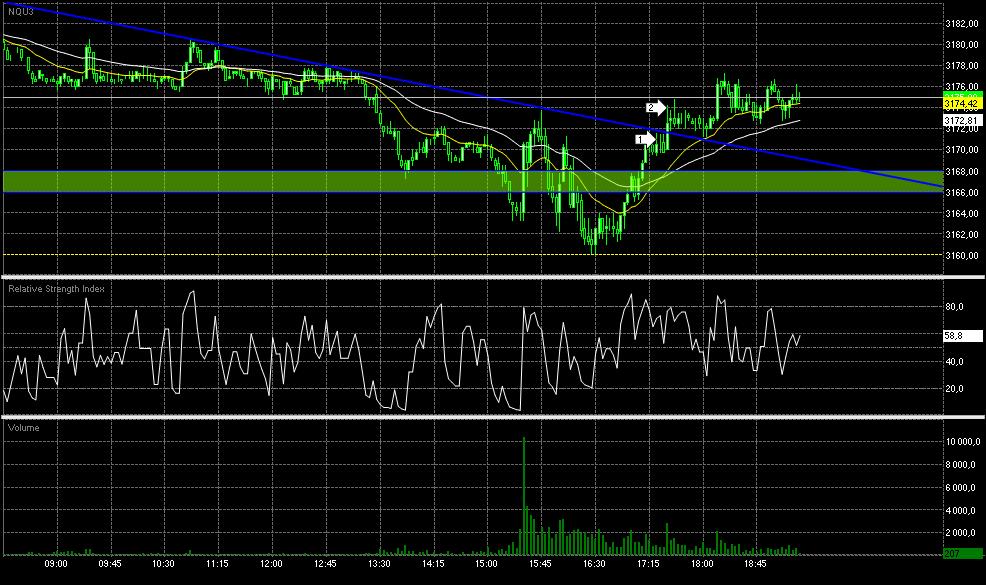Click the white arrow marker labeled 1
The width and height of the screenshot is (986, 585).
(645, 139)
